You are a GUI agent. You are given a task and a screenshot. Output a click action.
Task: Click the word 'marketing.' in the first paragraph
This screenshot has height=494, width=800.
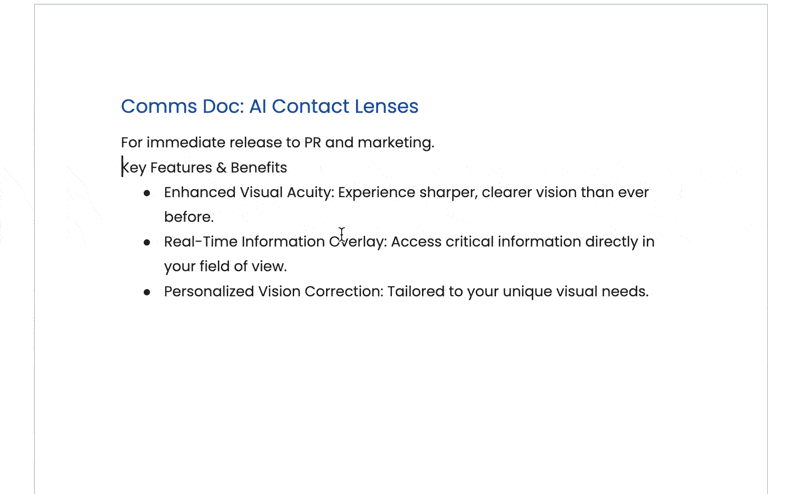coord(396,142)
